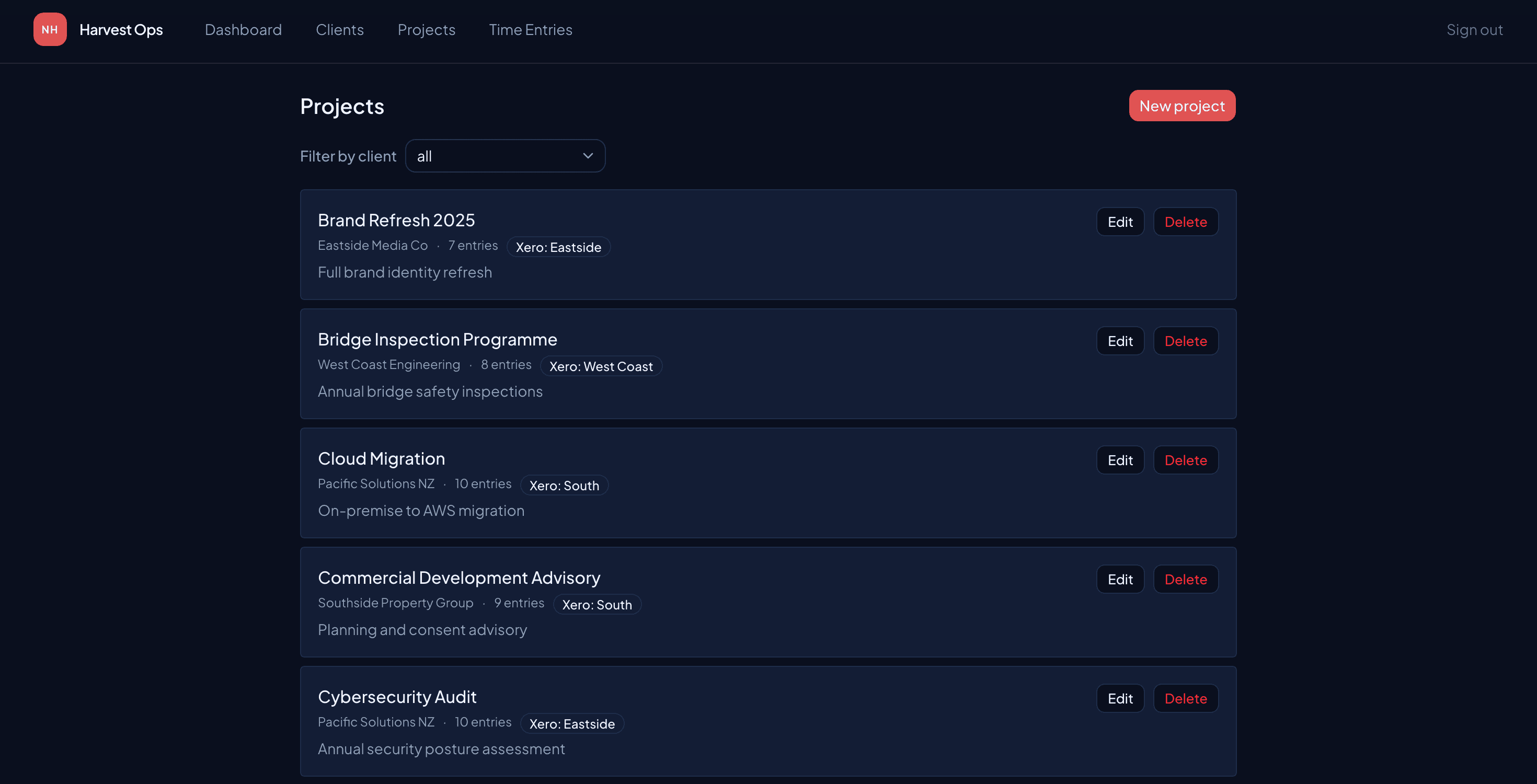Open the Cloud Migration project title
This screenshot has width=1537, height=784.
click(381, 458)
